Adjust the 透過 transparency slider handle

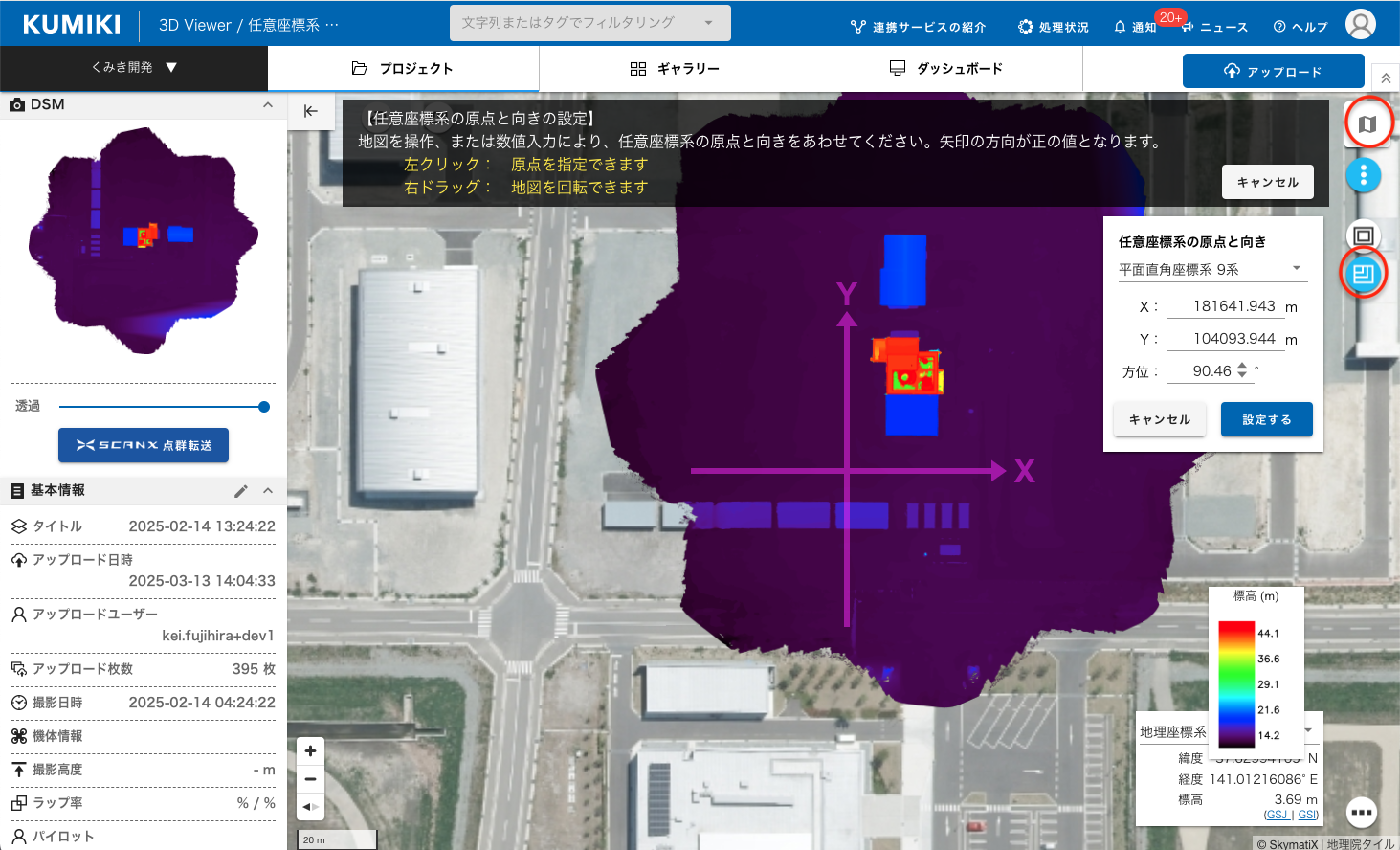pos(264,407)
